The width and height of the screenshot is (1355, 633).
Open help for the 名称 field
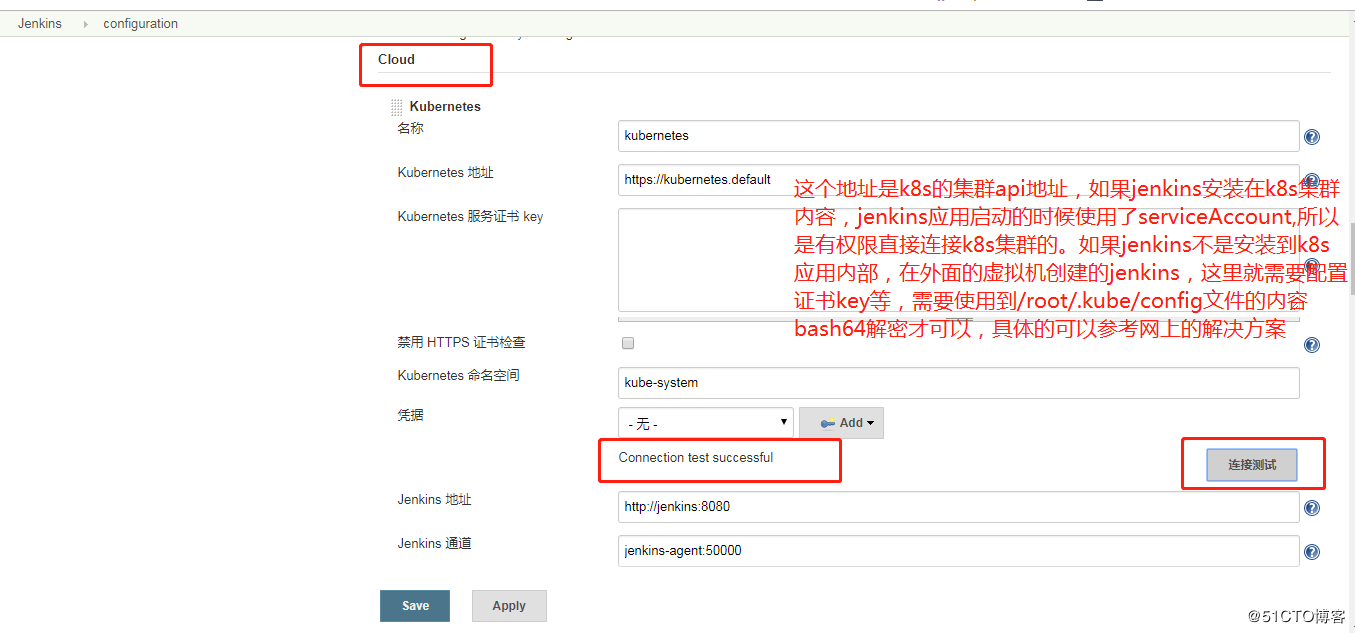(x=1311, y=137)
